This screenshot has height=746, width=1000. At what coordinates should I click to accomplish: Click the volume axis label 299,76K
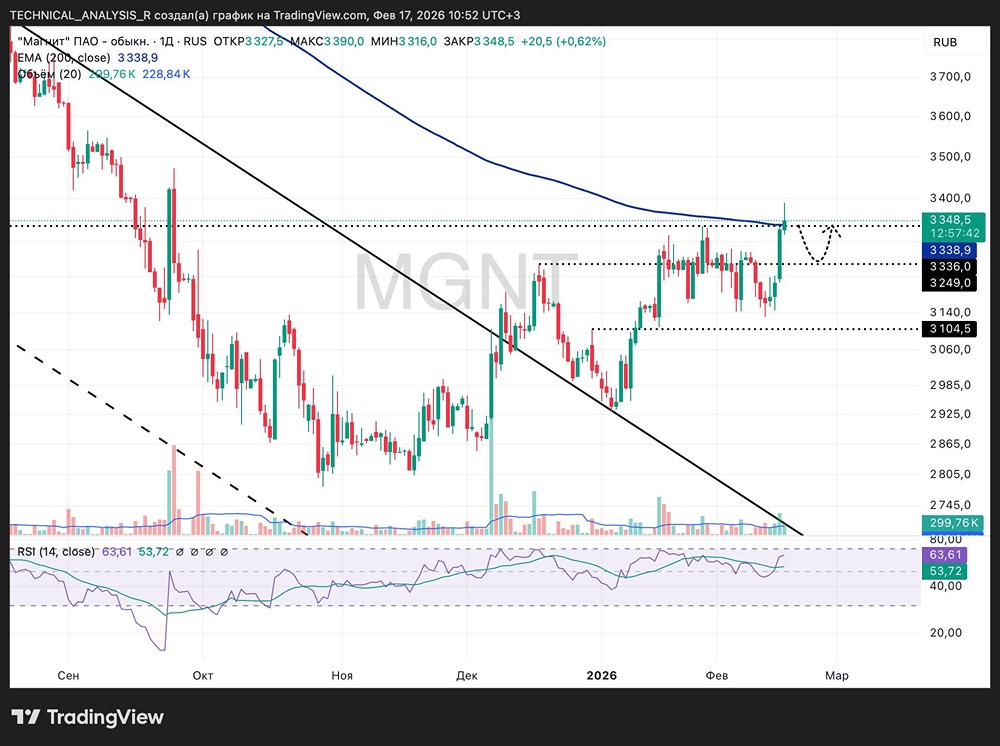click(x=953, y=523)
